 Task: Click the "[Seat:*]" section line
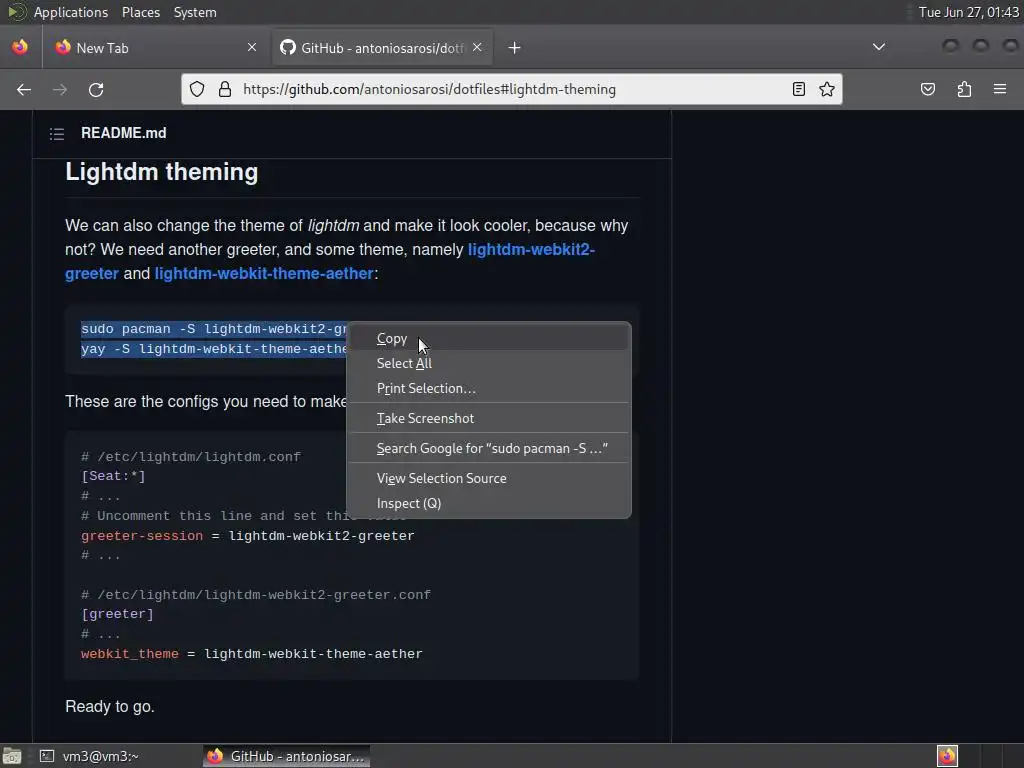click(113, 476)
